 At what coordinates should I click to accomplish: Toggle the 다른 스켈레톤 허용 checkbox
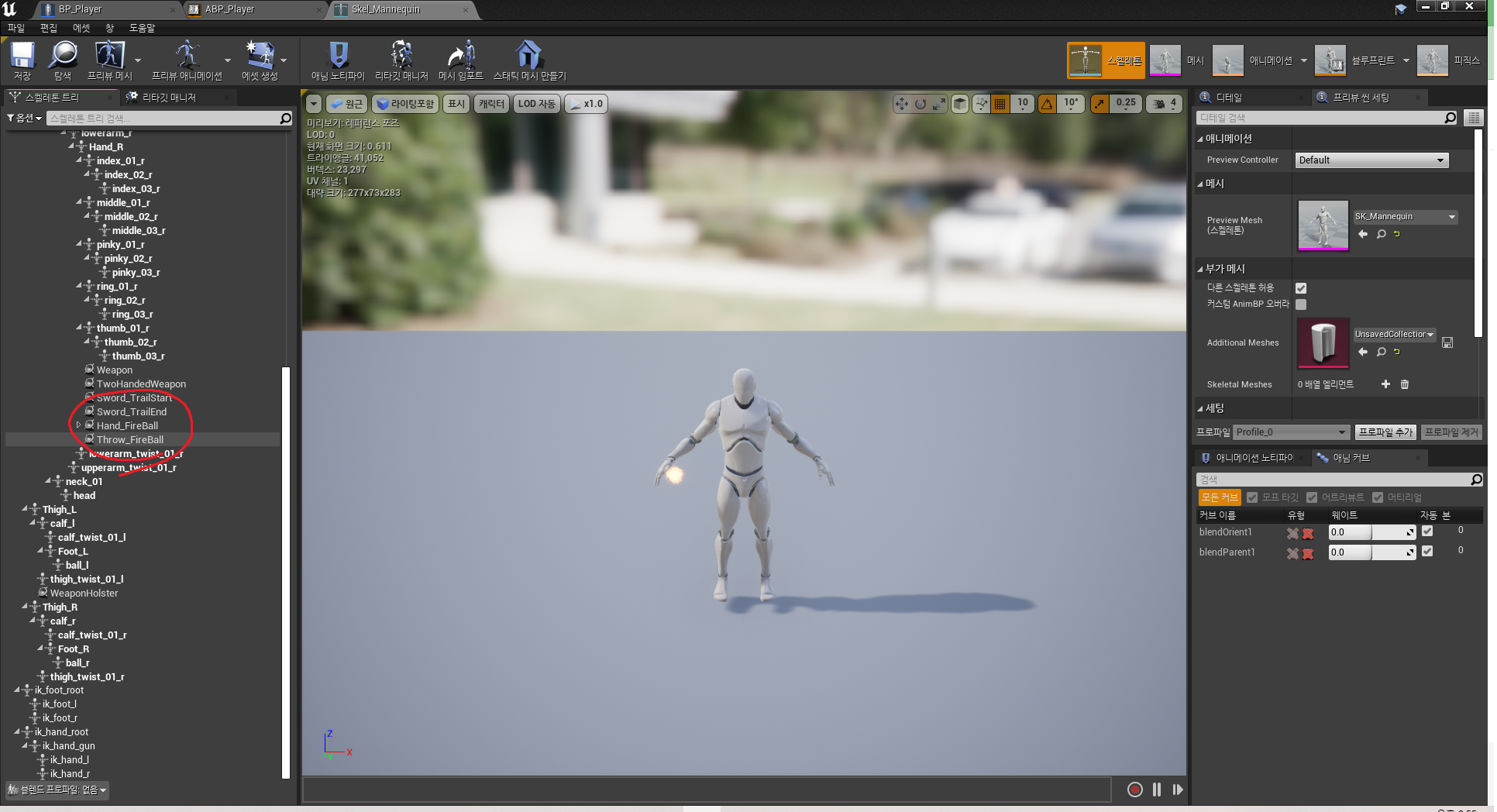click(x=1301, y=288)
